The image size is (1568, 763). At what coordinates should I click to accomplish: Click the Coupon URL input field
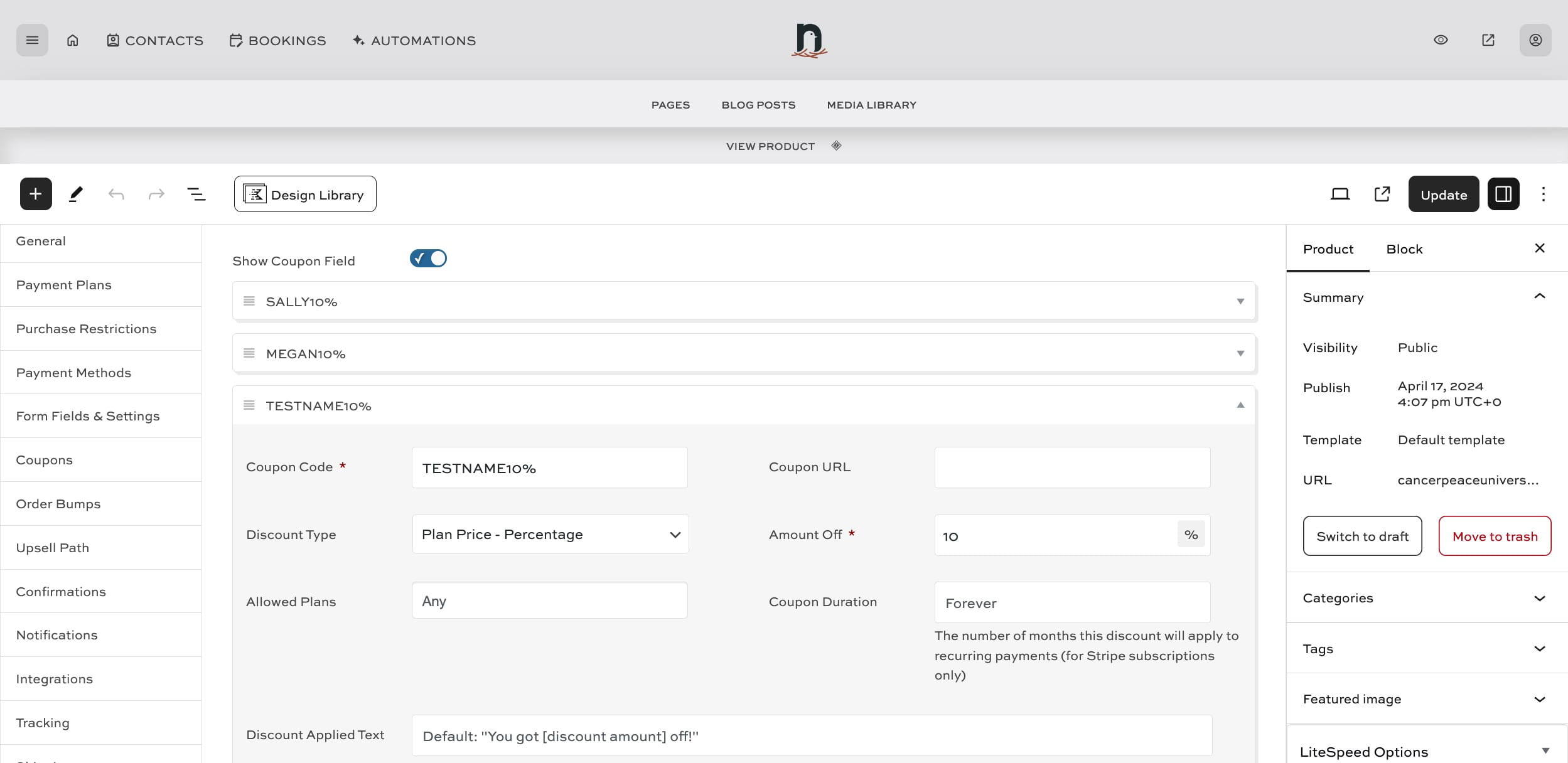point(1072,467)
